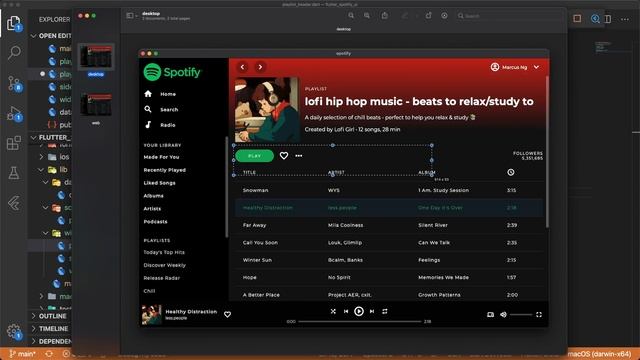The width and height of the screenshot is (640, 360).
Task: Click Preview share icon
Action: 384,16
